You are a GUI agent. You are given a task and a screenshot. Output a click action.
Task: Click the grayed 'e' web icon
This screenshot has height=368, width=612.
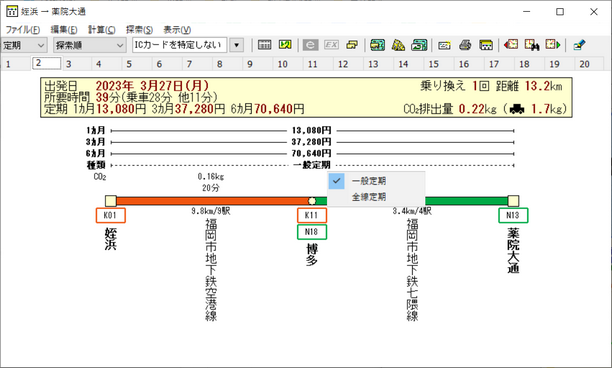310,45
